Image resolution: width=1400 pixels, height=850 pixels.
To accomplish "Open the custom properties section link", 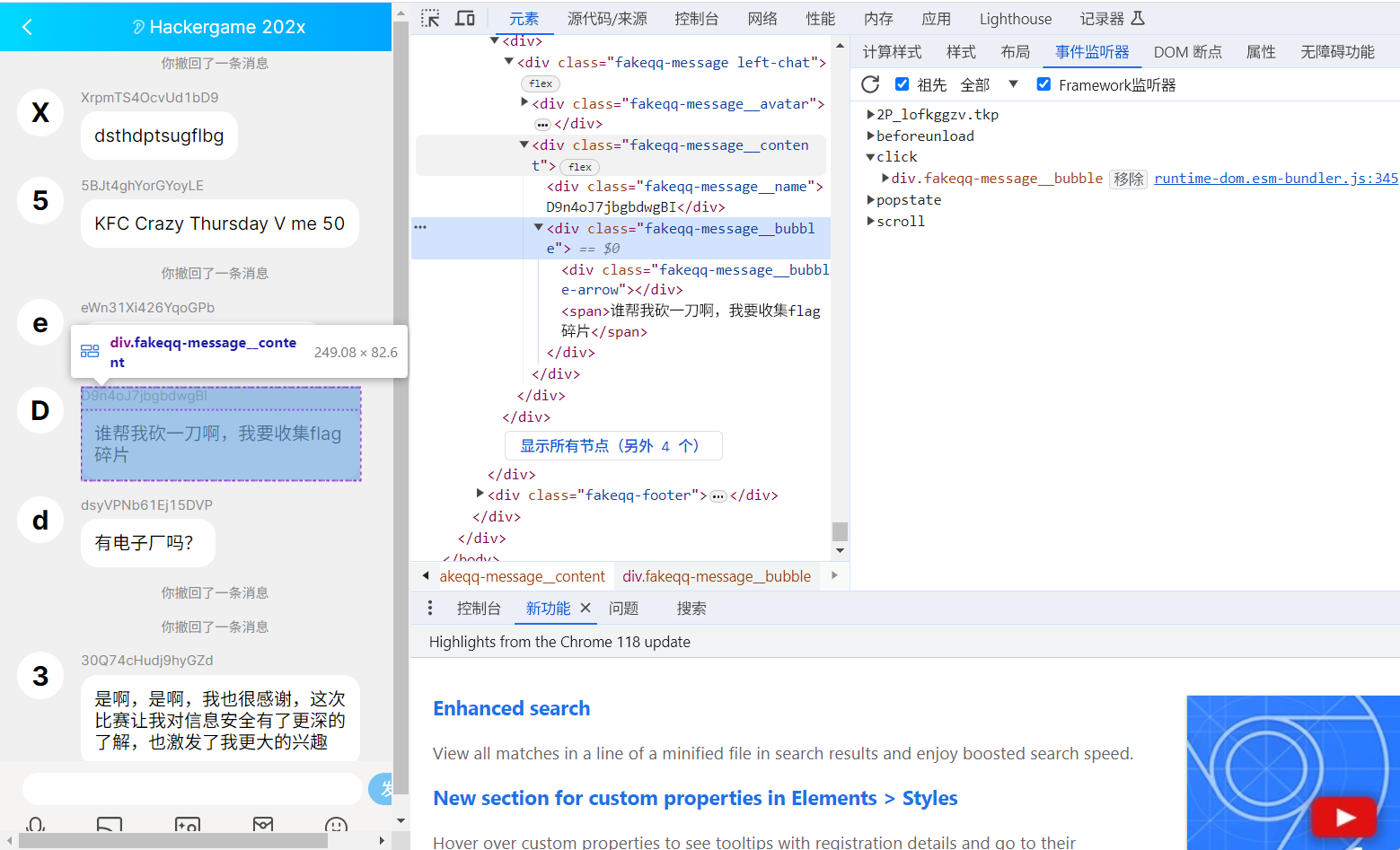I will click(x=695, y=798).
